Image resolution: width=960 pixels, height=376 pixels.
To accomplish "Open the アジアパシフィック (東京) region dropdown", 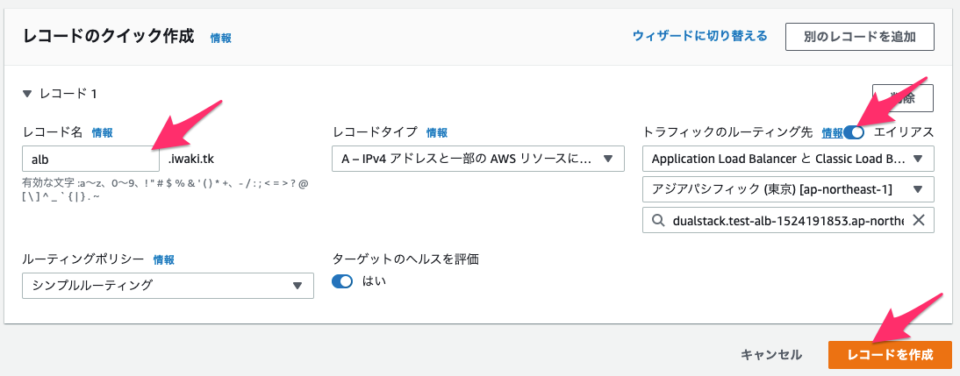I will (x=788, y=189).
